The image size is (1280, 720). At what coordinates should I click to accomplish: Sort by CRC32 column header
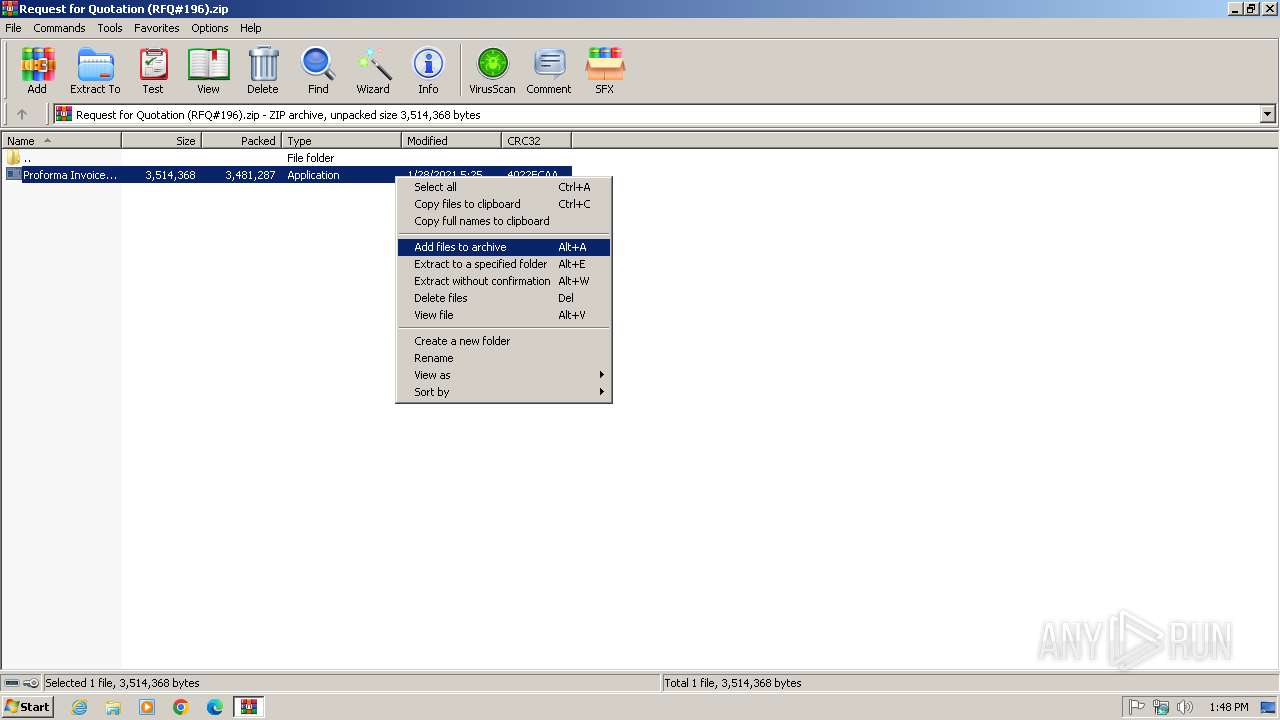pyautogui.click(x=536, y=141)
